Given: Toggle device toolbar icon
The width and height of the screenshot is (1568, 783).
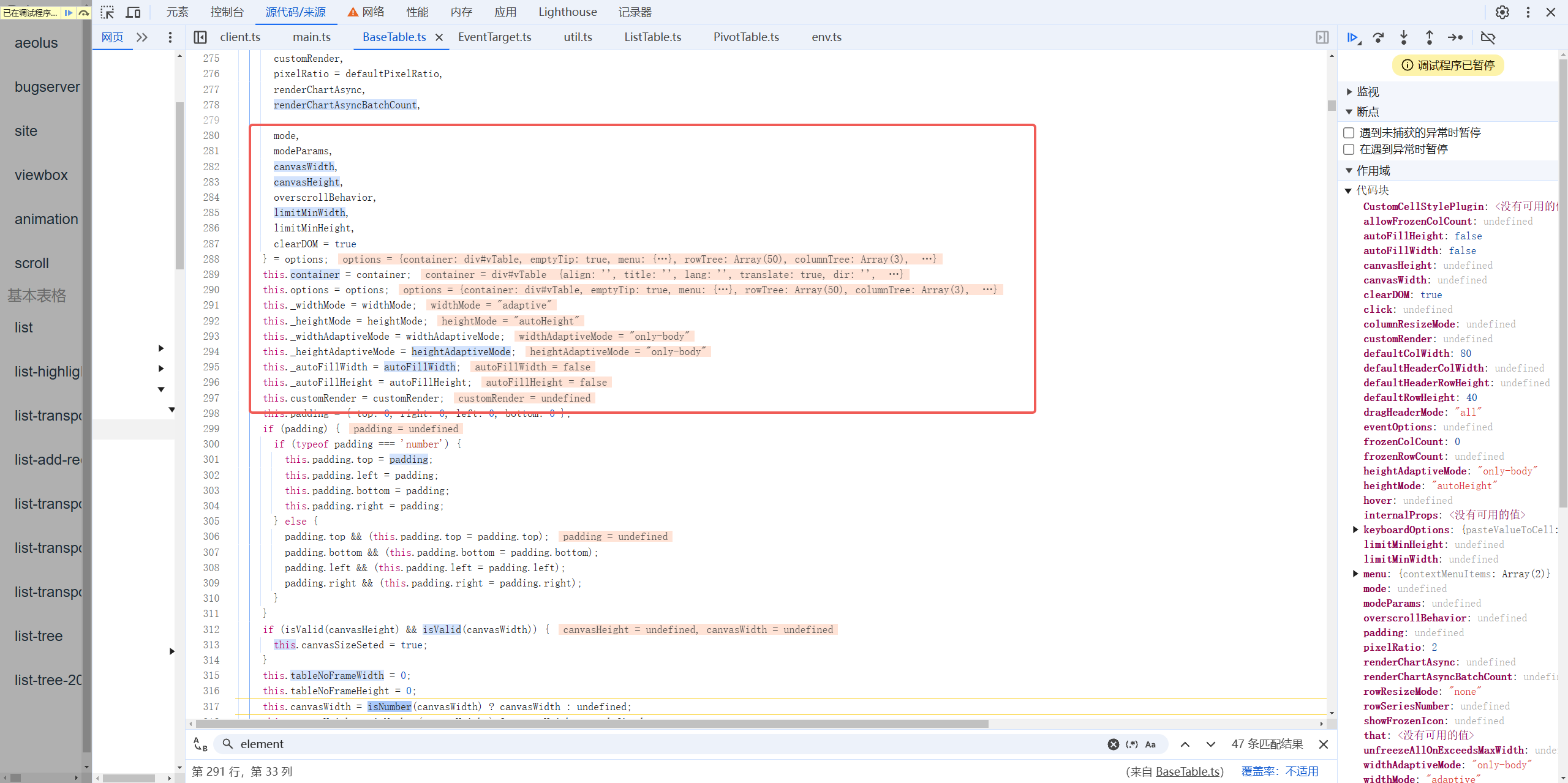Looking at the screenshot, I should point(133,12).
